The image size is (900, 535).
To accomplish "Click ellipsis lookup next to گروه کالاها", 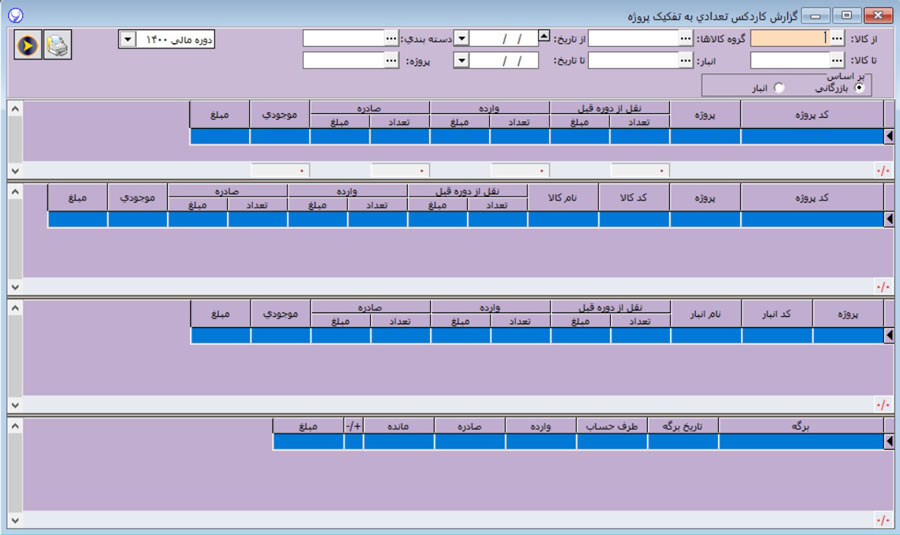I will [685, 38].
